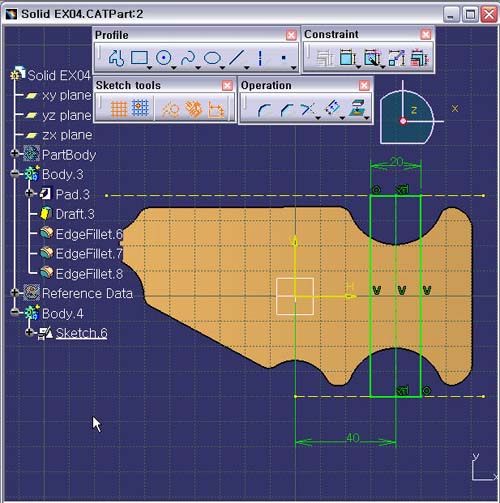Viewport: 500px width, 503px height.
Task: Open the Rectangle tool dropdown arrow
Action: (x=149, y=68)
